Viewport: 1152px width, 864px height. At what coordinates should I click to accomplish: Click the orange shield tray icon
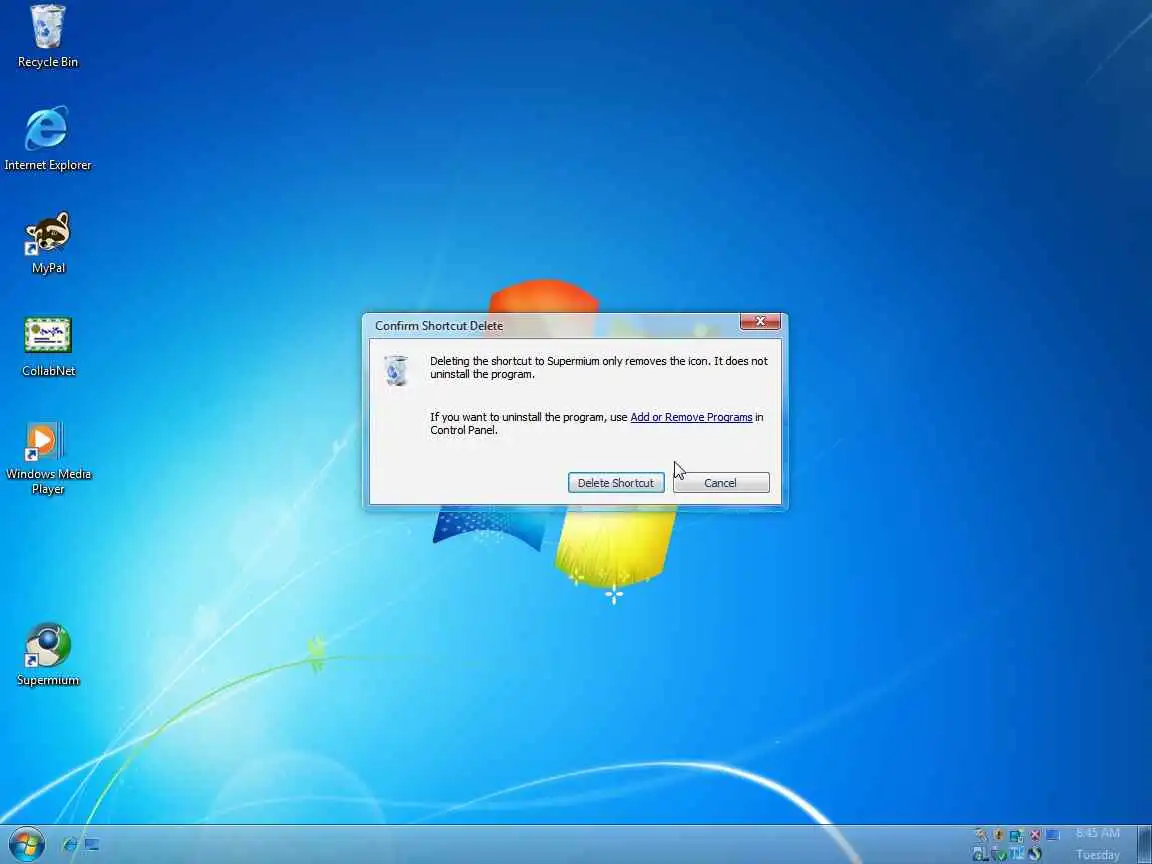(x=998, y=835)
